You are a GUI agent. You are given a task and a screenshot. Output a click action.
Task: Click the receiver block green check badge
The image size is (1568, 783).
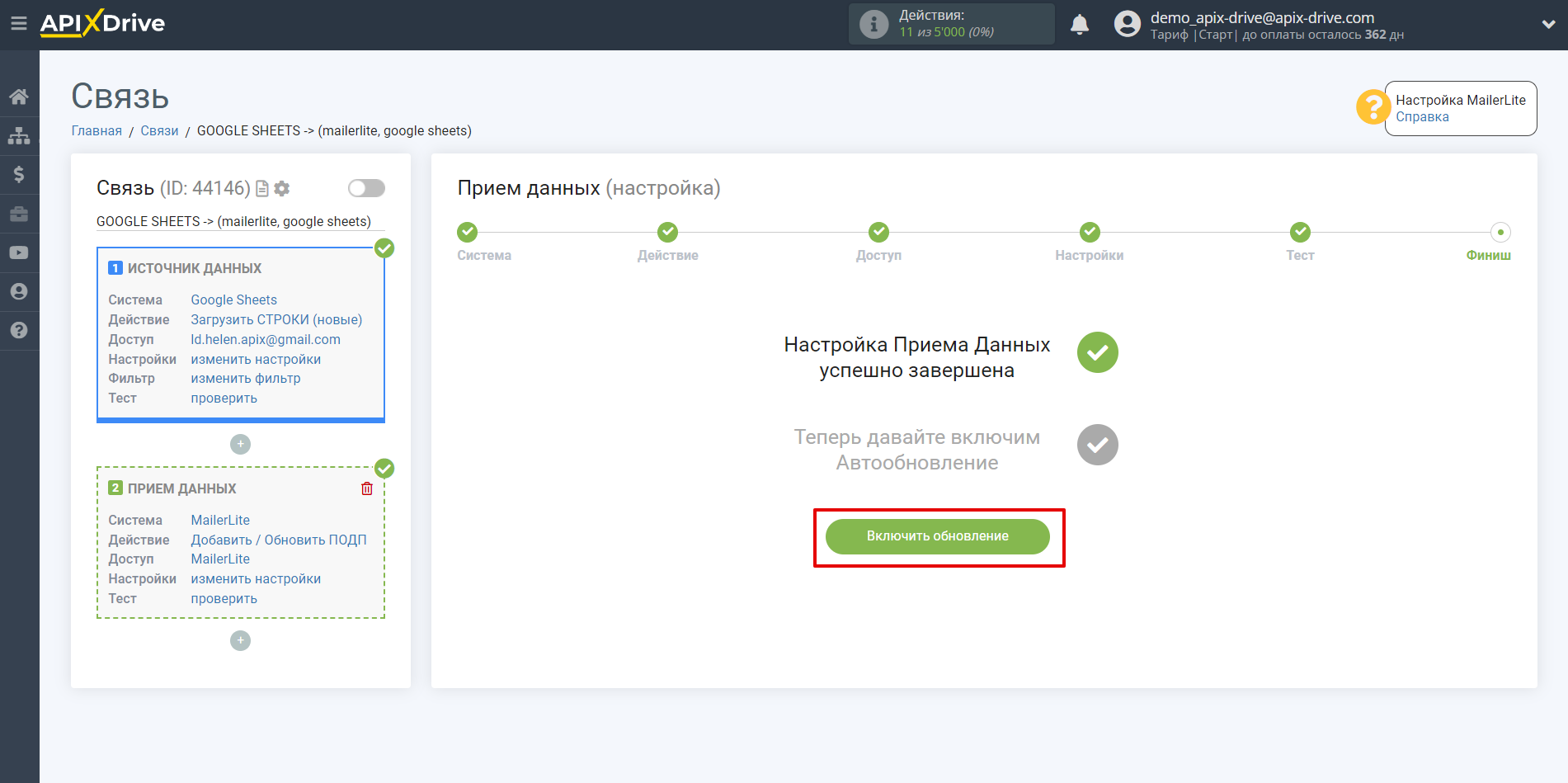(x=384, y=469)
